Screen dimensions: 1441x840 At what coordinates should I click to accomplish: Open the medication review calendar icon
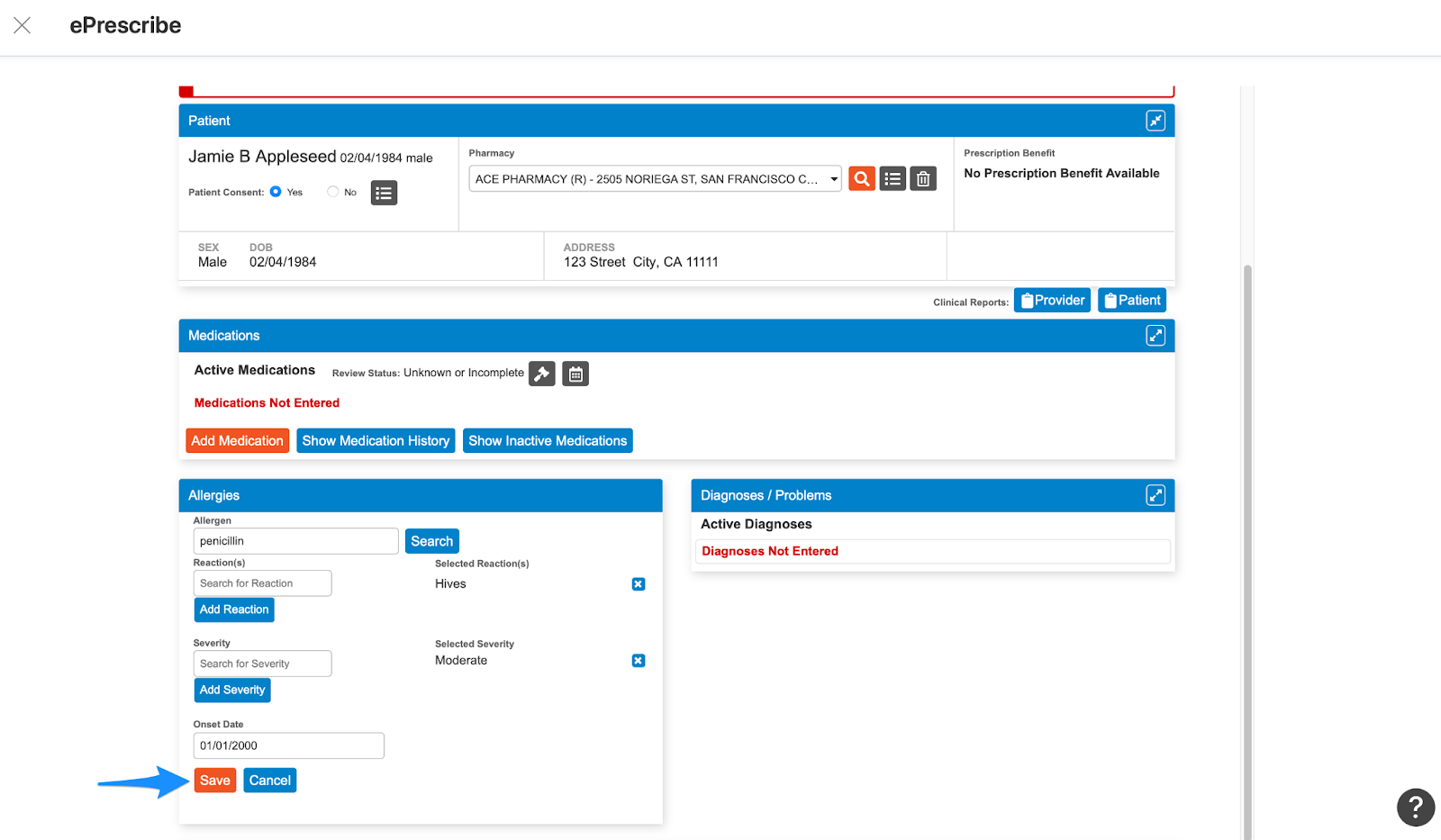[x=575, y=373]
